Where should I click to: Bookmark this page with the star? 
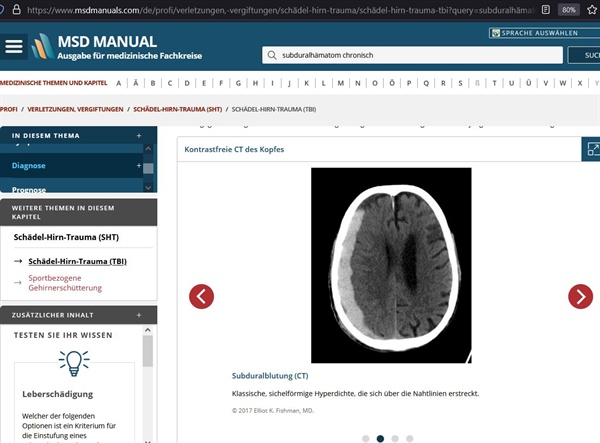592,10
